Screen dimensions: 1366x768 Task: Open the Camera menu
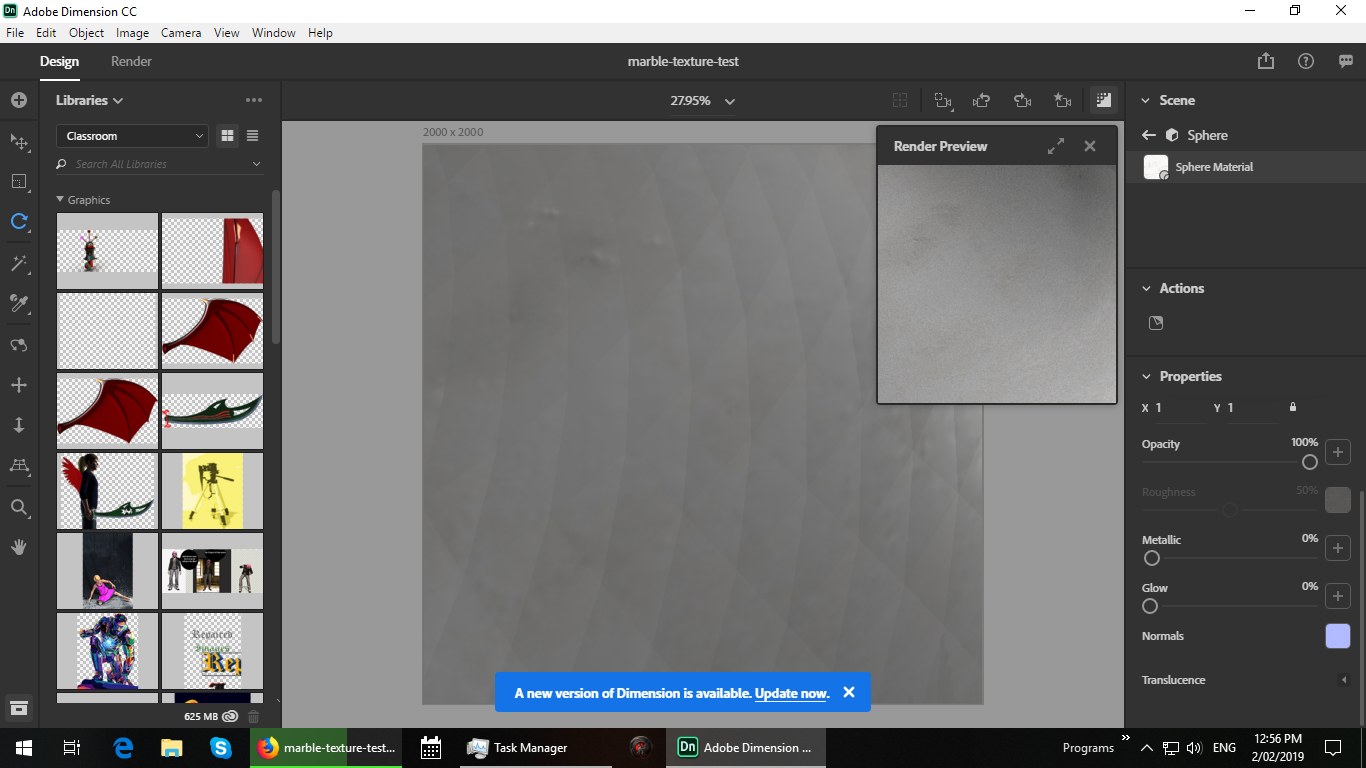click(x=181, y=33)
